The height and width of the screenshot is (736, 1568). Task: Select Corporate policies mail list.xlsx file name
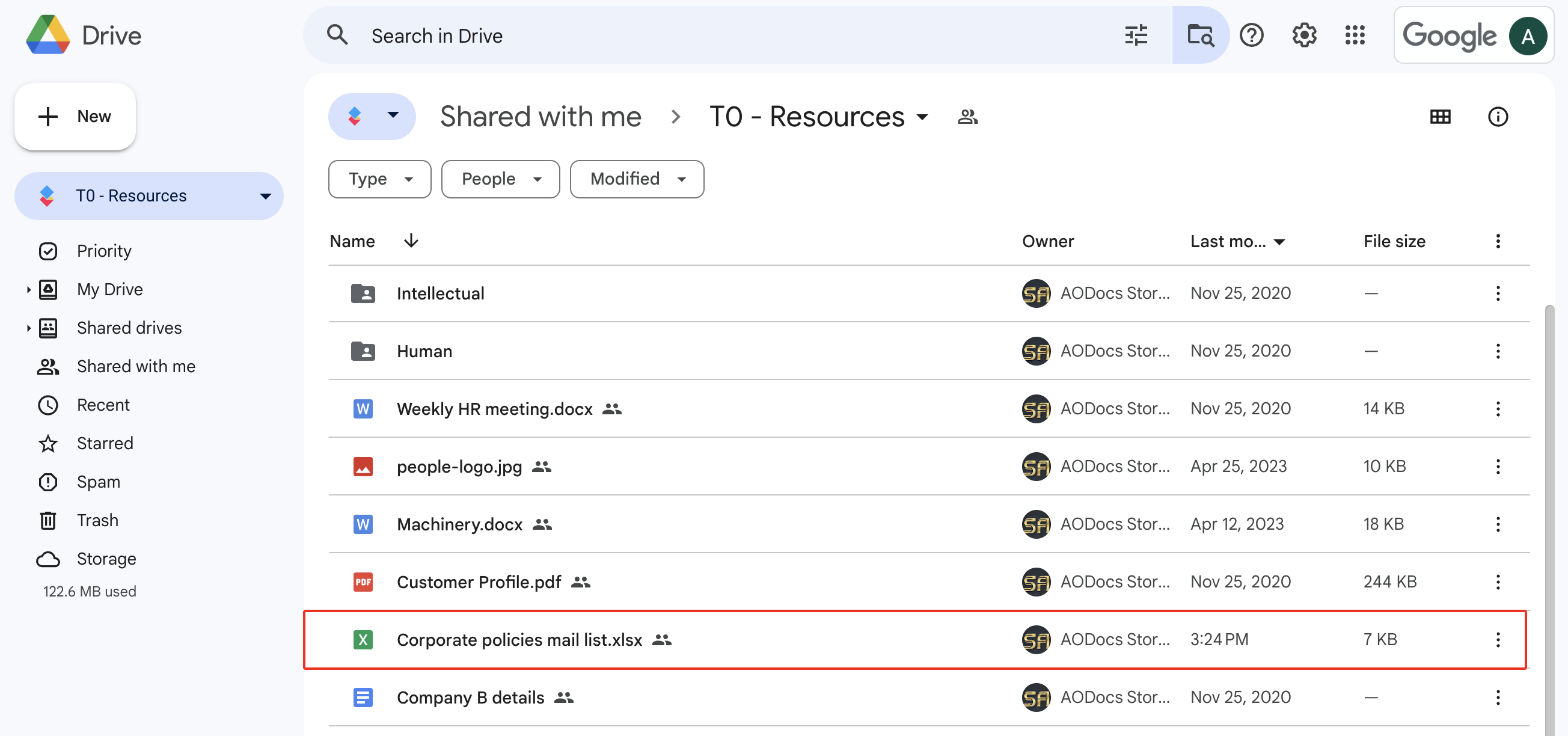pos(519,640)
